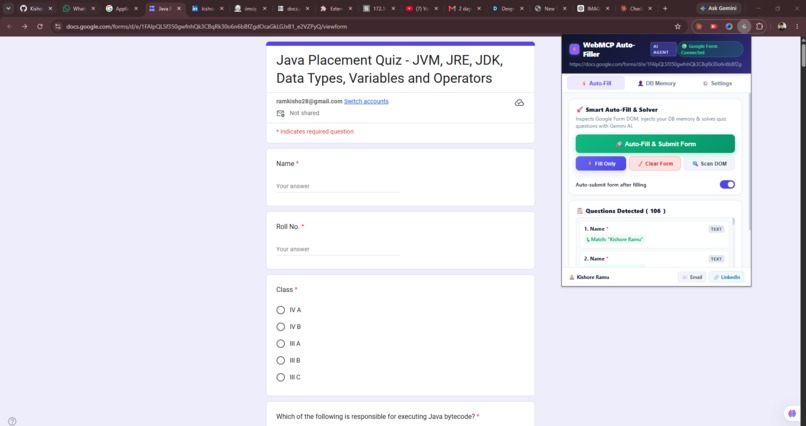Click the Switch accounts link
The width and height of the screenshot is (806, 426).
click(x=366, y=101)
